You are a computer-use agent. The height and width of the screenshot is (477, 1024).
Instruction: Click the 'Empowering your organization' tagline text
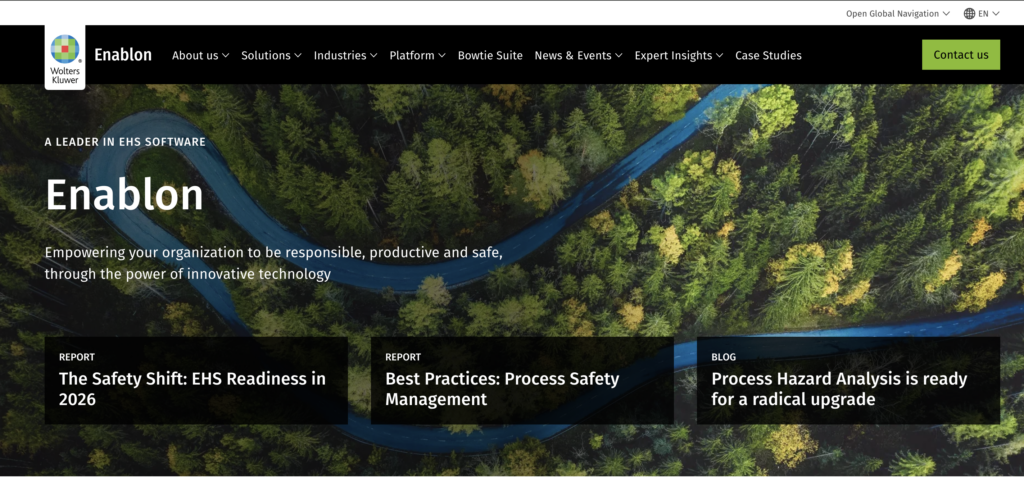[274, 263]
